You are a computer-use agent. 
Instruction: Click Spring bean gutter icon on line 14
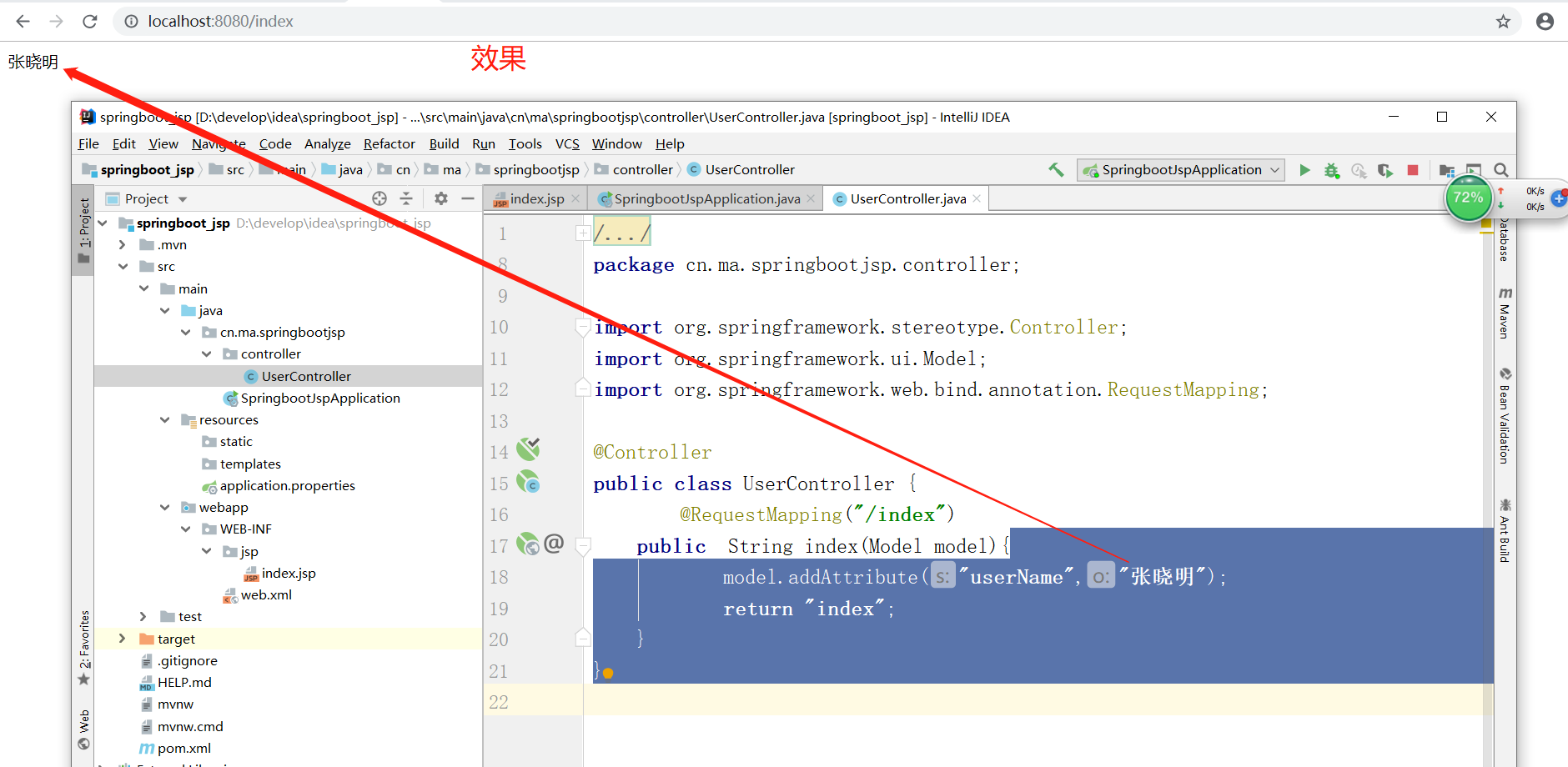point(528,450)
